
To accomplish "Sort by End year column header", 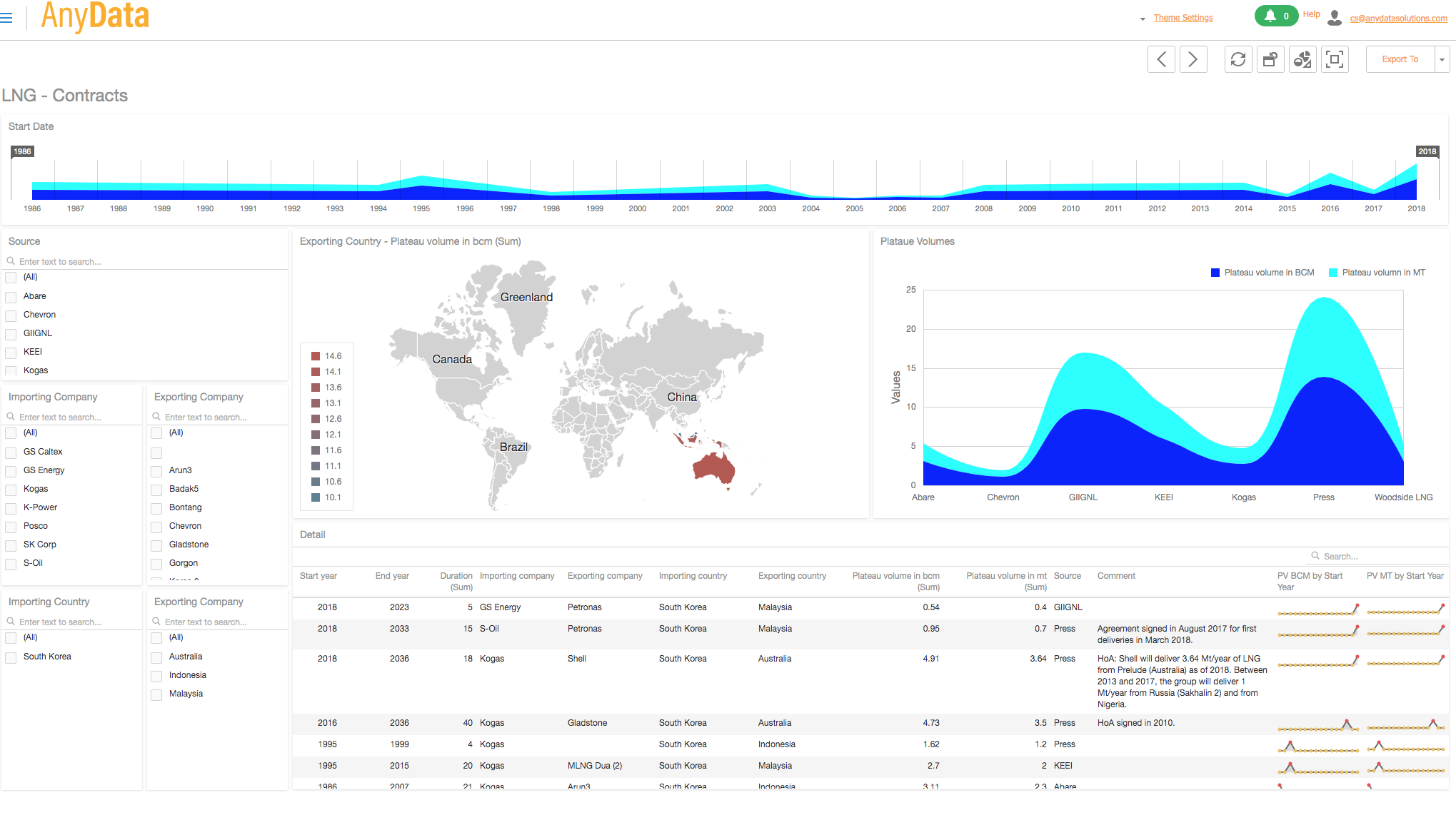I will 392,576.
